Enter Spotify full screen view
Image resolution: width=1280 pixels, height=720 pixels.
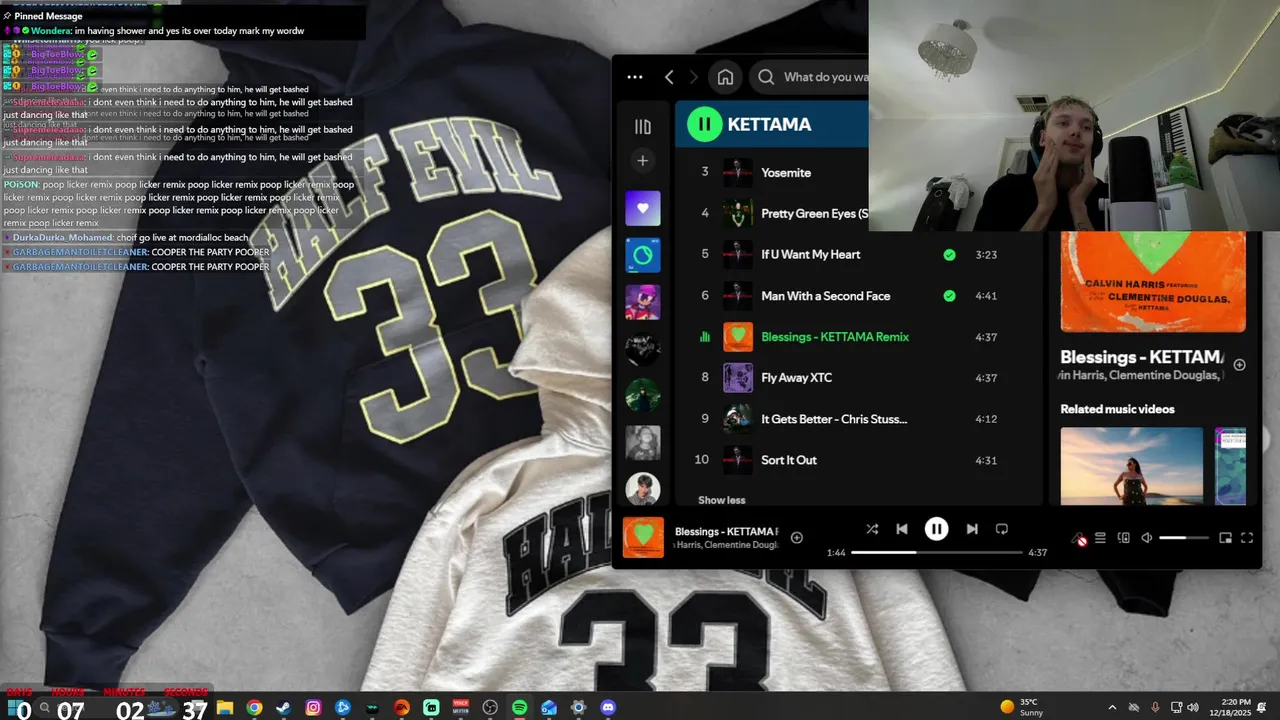tap(1247, 538)
